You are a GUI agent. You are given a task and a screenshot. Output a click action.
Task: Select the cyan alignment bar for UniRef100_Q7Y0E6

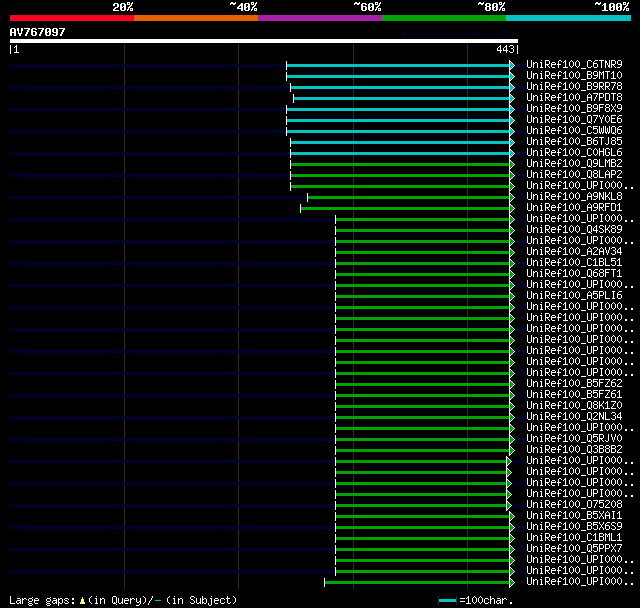click(398, 120)
